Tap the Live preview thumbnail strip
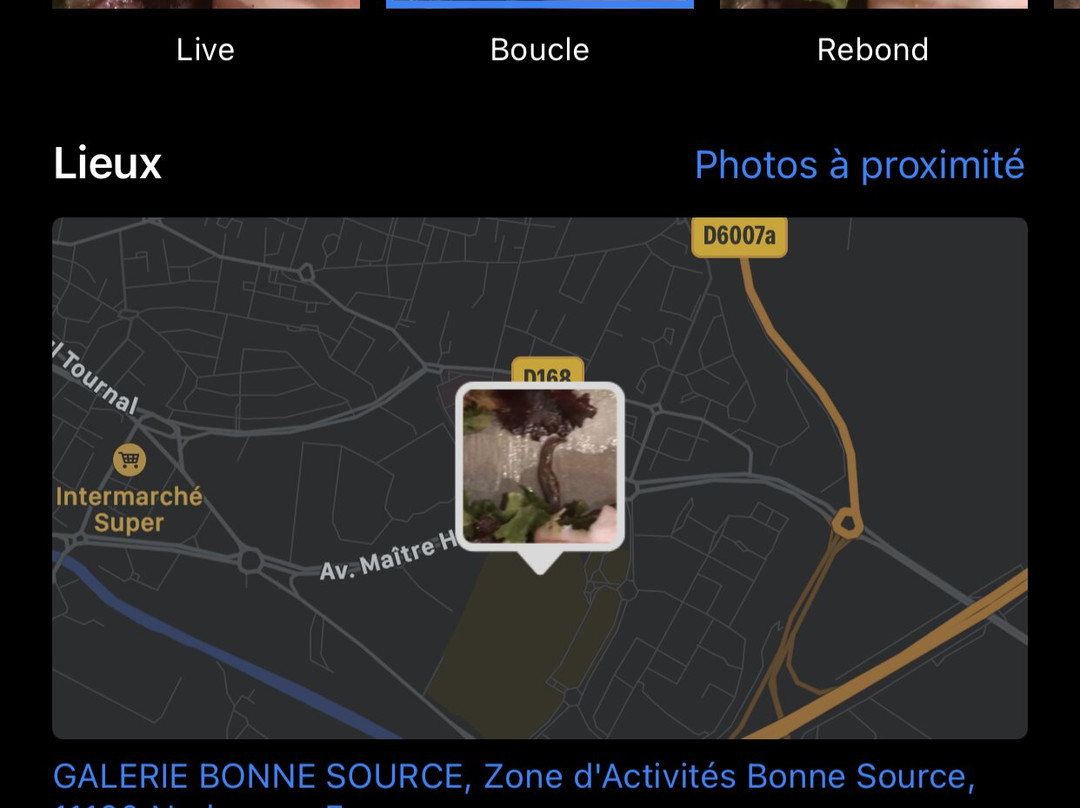 click(206, 4)
